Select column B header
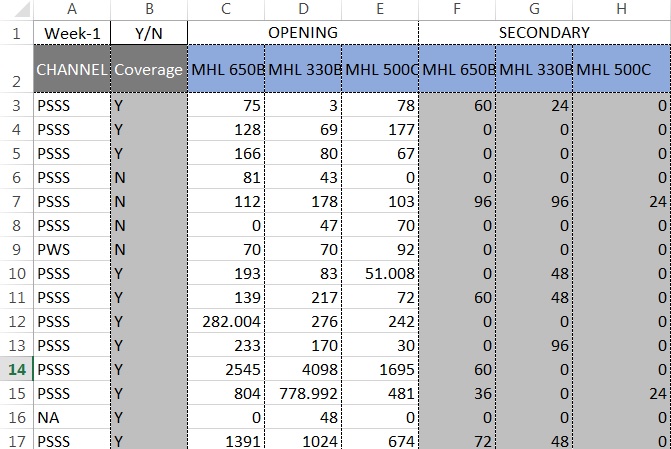671x449 pixels. (149, 10)
